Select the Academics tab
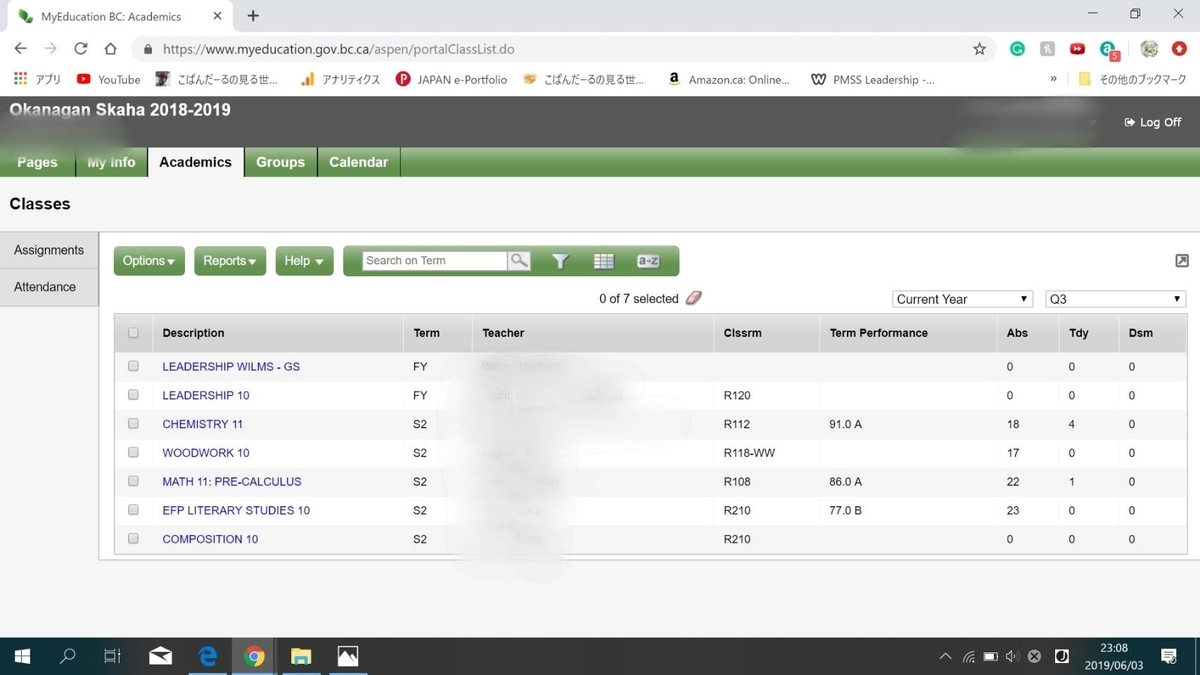Screen dimensions: 1200x675 pos(195,162)
